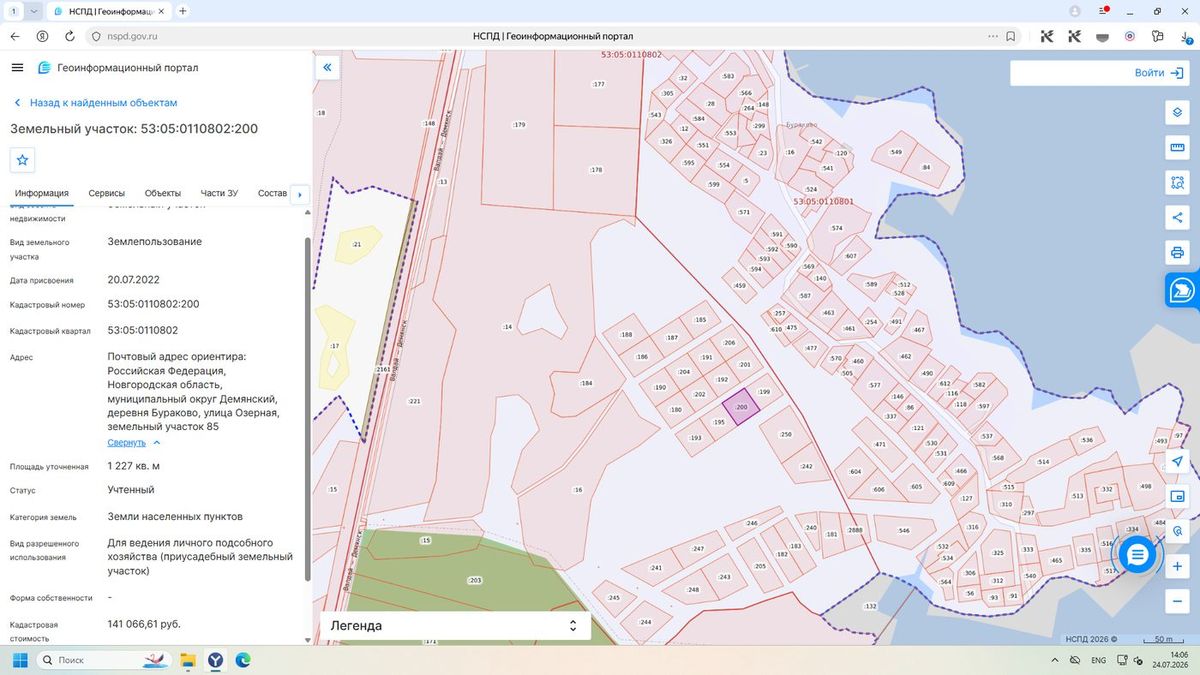Viewport: 1200px width, 675px height.
Task: Bookmark this page in address bar
Action: [1011, 36]
